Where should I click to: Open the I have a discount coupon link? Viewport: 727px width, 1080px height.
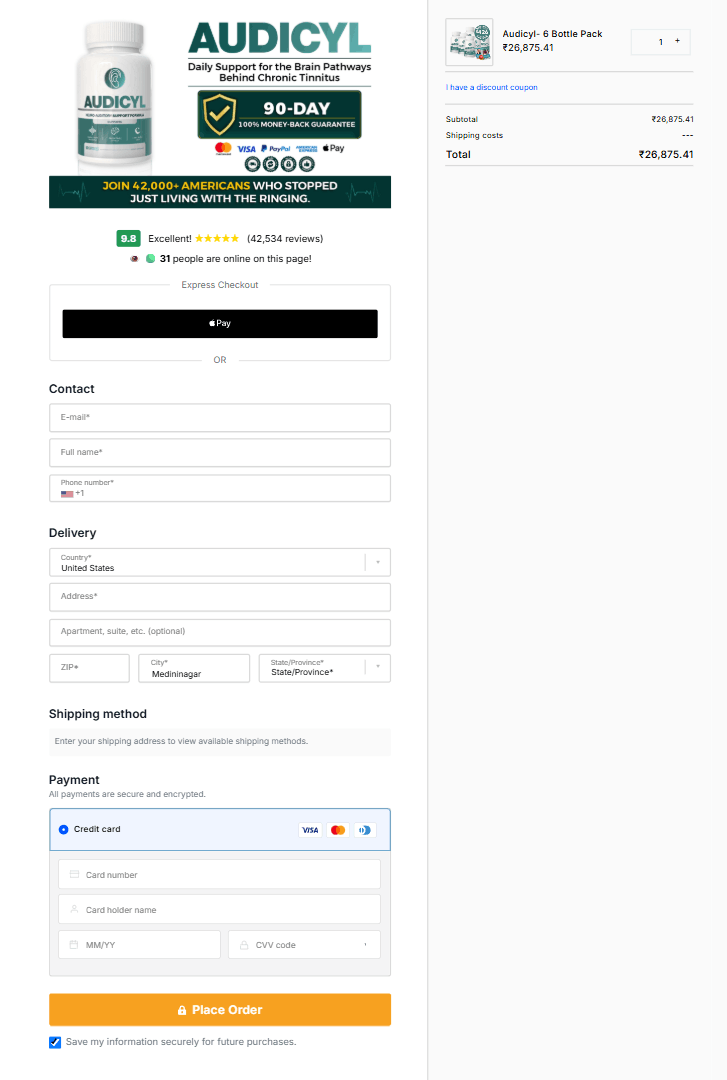(x=491, y=87)
